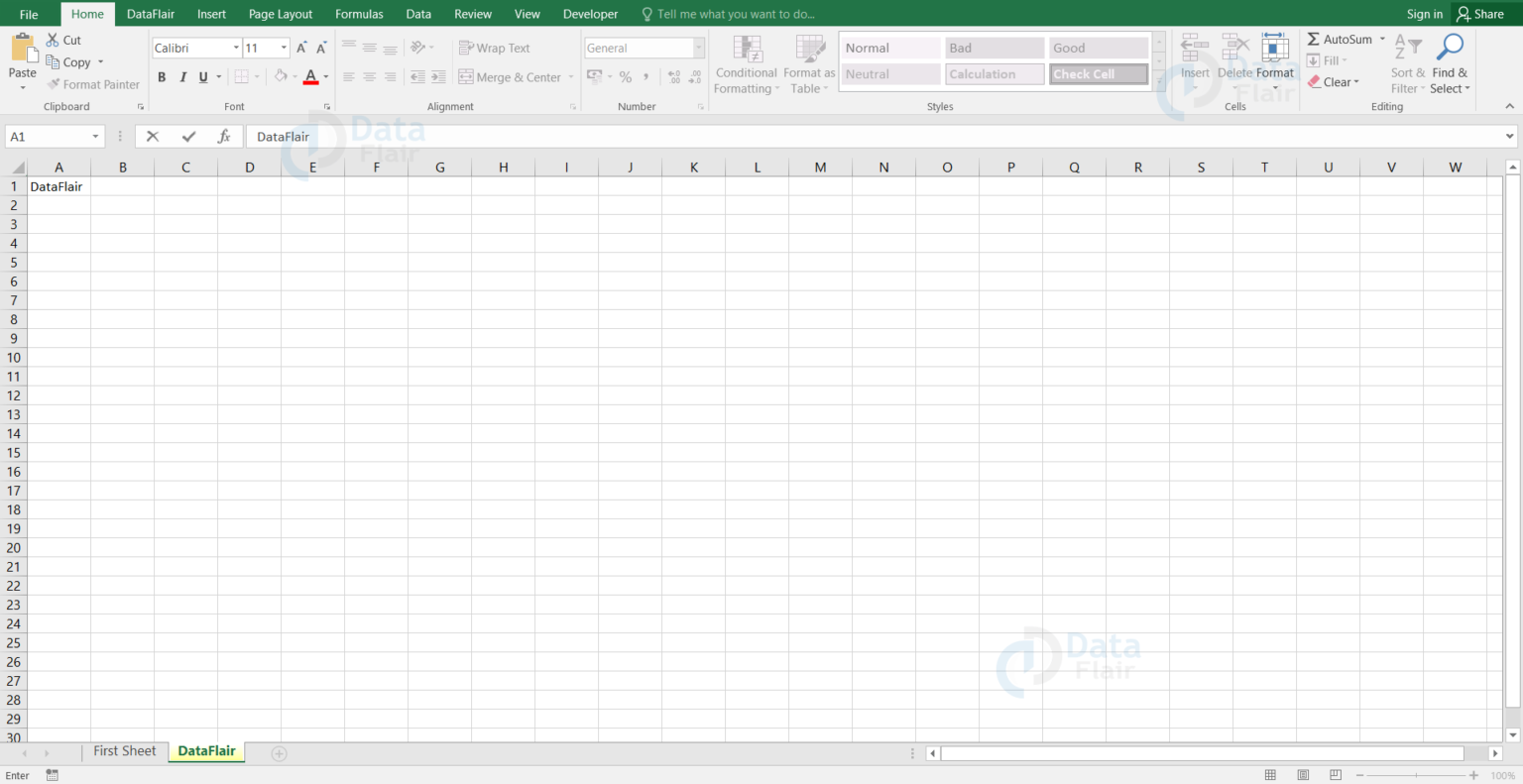Add a new sheet with plus button
The width and height of the screenshot is (1523, 784).
(x=280, y=754)
